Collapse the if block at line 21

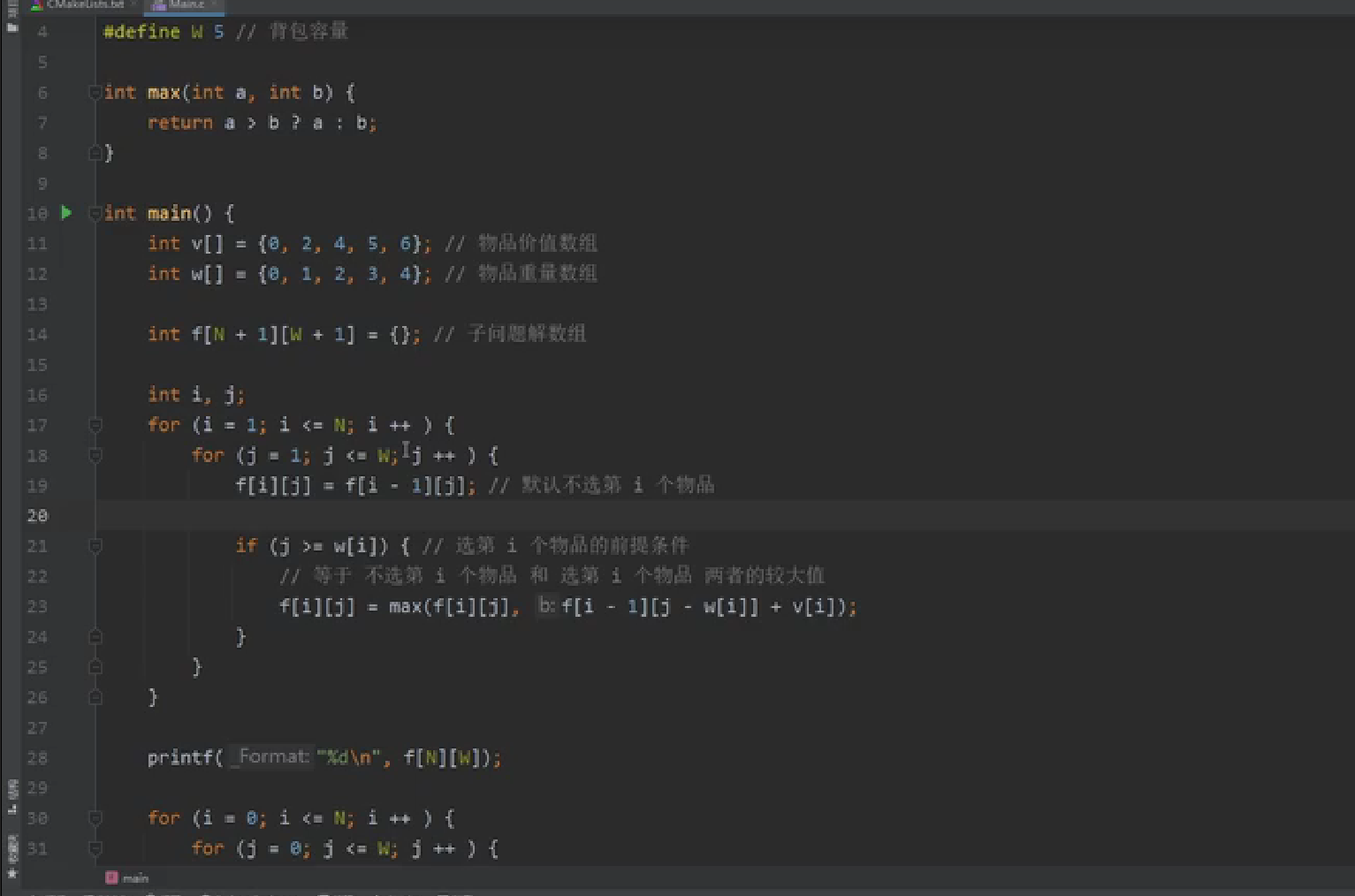click(x=95, y=546)
